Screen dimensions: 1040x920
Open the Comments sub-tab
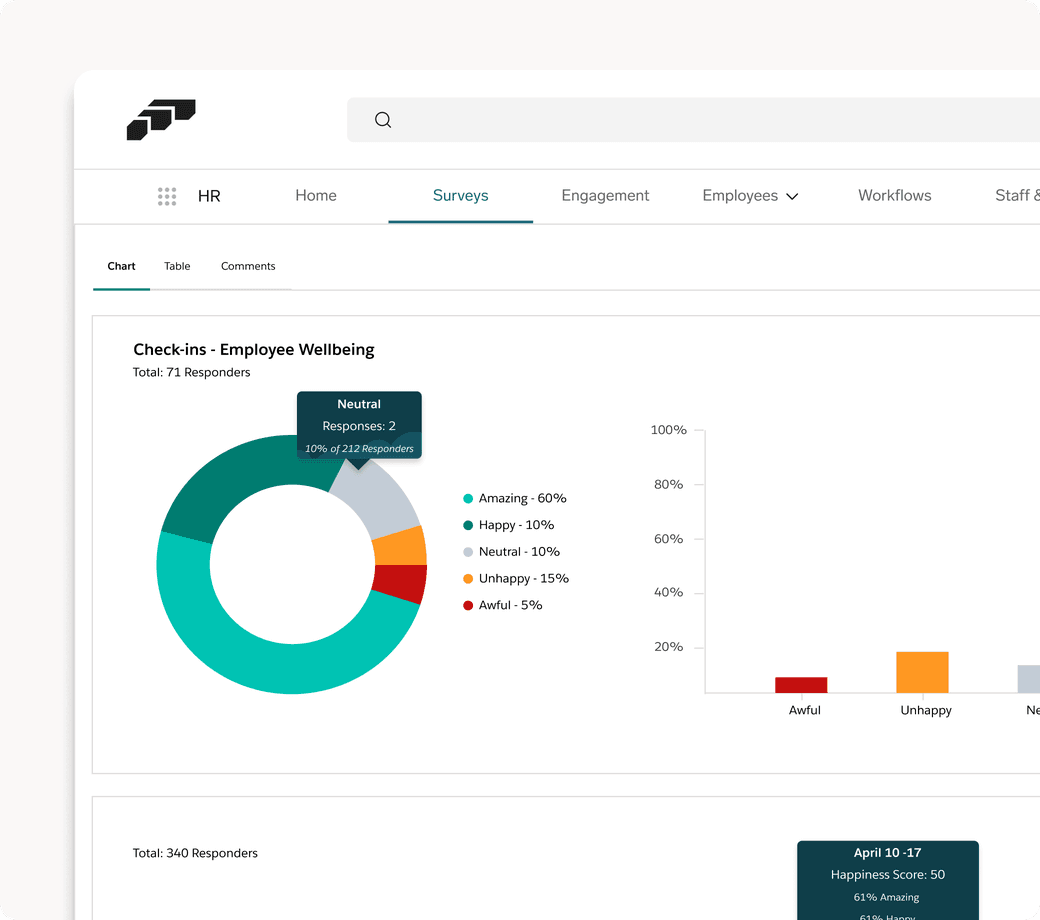[x=248, y=266]
